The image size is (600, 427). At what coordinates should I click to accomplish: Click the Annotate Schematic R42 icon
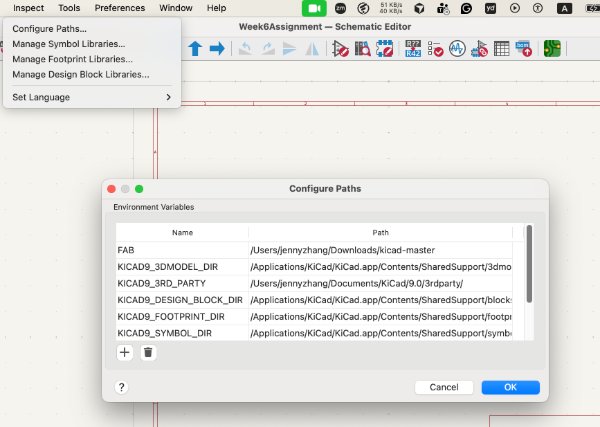coord(413,49)
